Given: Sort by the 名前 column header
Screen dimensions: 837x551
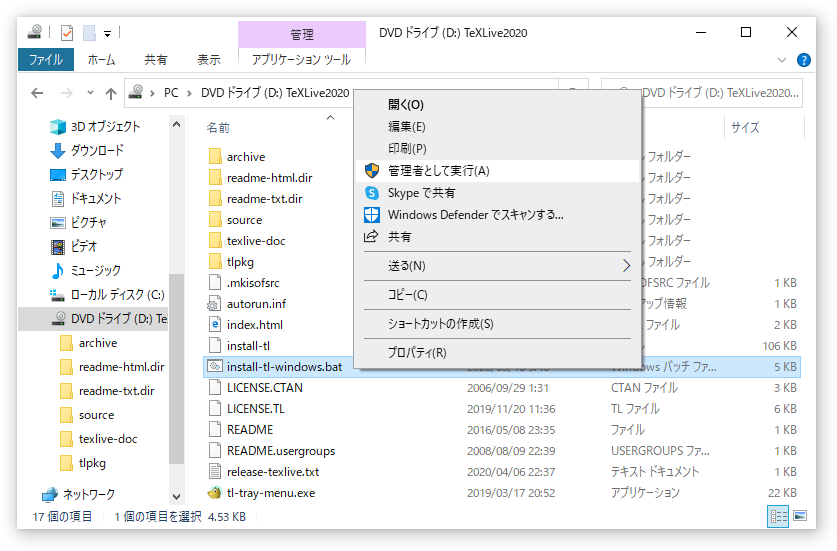Looking at the screenshot, I should pyautogui.click(x=218, y=128).
